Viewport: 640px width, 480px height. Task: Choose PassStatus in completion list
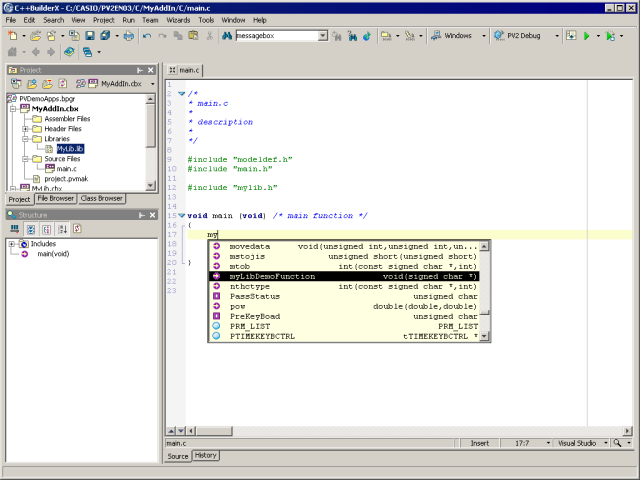[x=343, y=296]
